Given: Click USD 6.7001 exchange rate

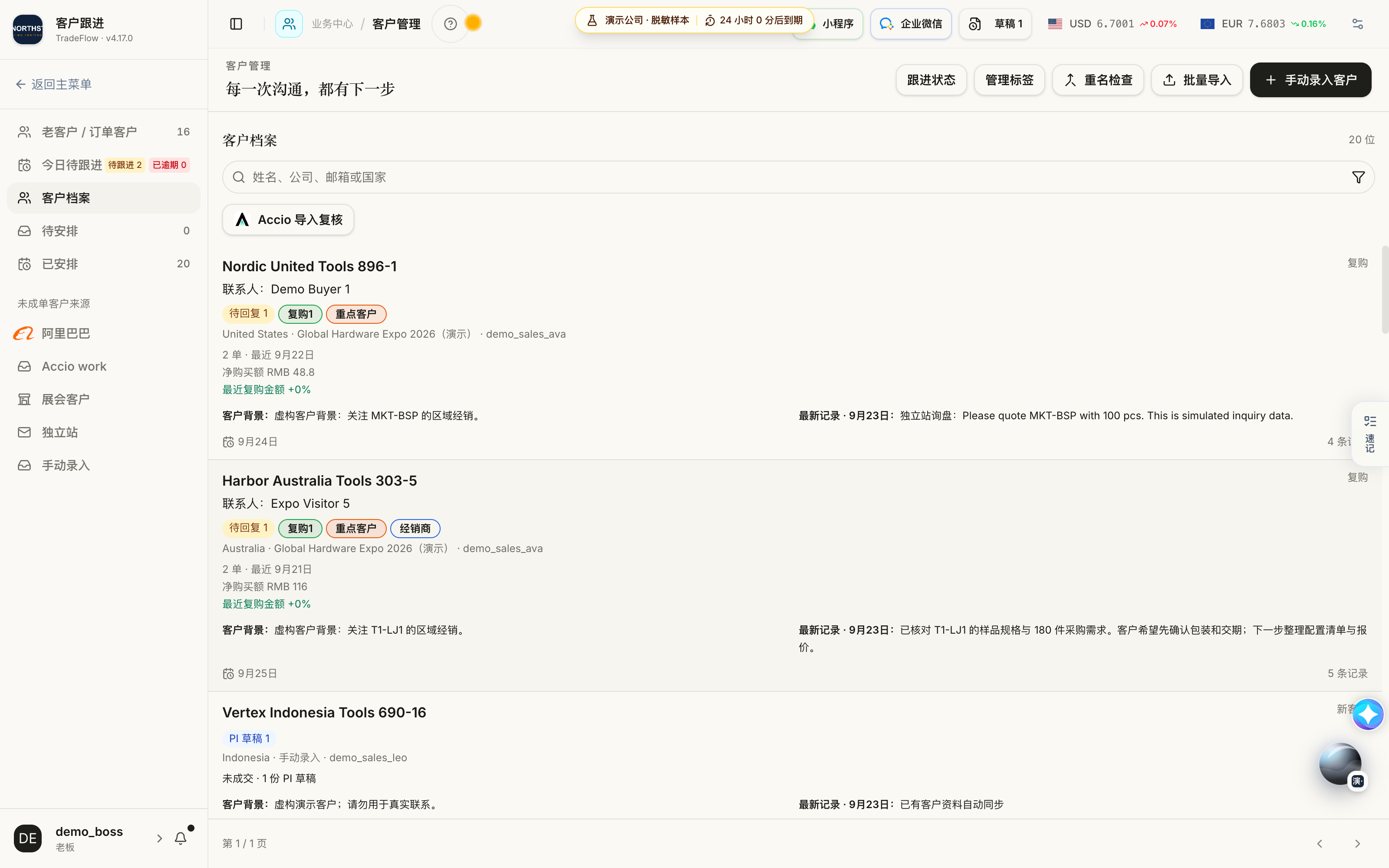Looking at the screenshot, I should pos(1112,24).
